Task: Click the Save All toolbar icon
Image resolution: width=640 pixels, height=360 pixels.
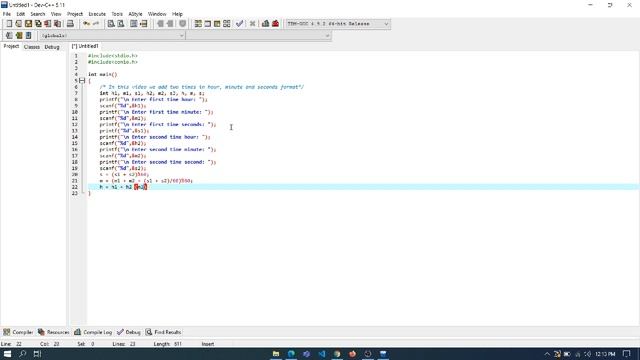Action: pos(38,24)
